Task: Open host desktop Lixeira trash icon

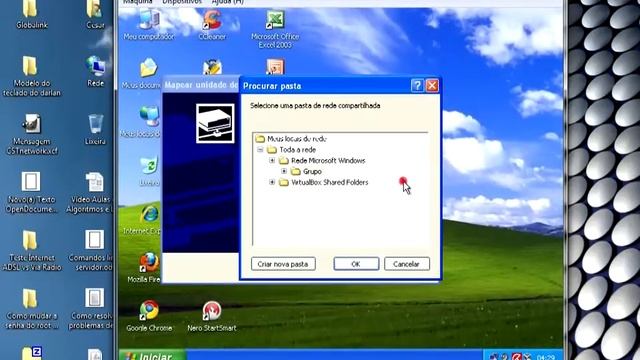Action: (95, 129)
